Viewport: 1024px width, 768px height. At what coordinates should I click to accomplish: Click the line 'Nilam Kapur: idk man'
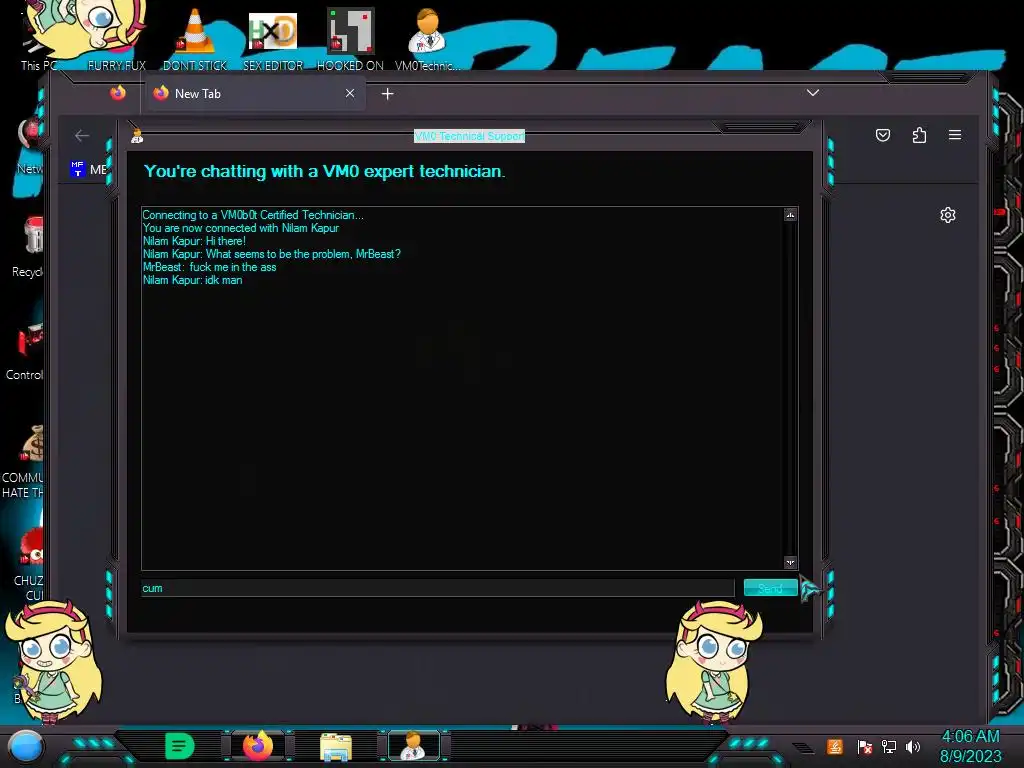(x=192, y=280)
